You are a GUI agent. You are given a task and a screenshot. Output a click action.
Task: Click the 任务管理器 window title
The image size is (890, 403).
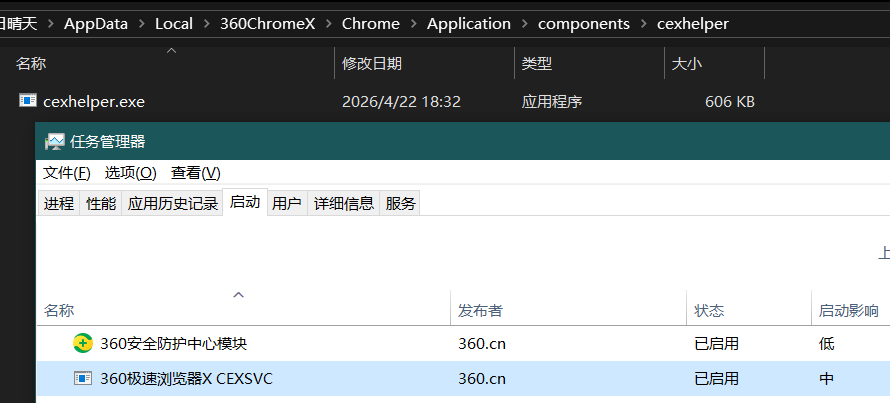pyautogui.click(x=108, y=141)
